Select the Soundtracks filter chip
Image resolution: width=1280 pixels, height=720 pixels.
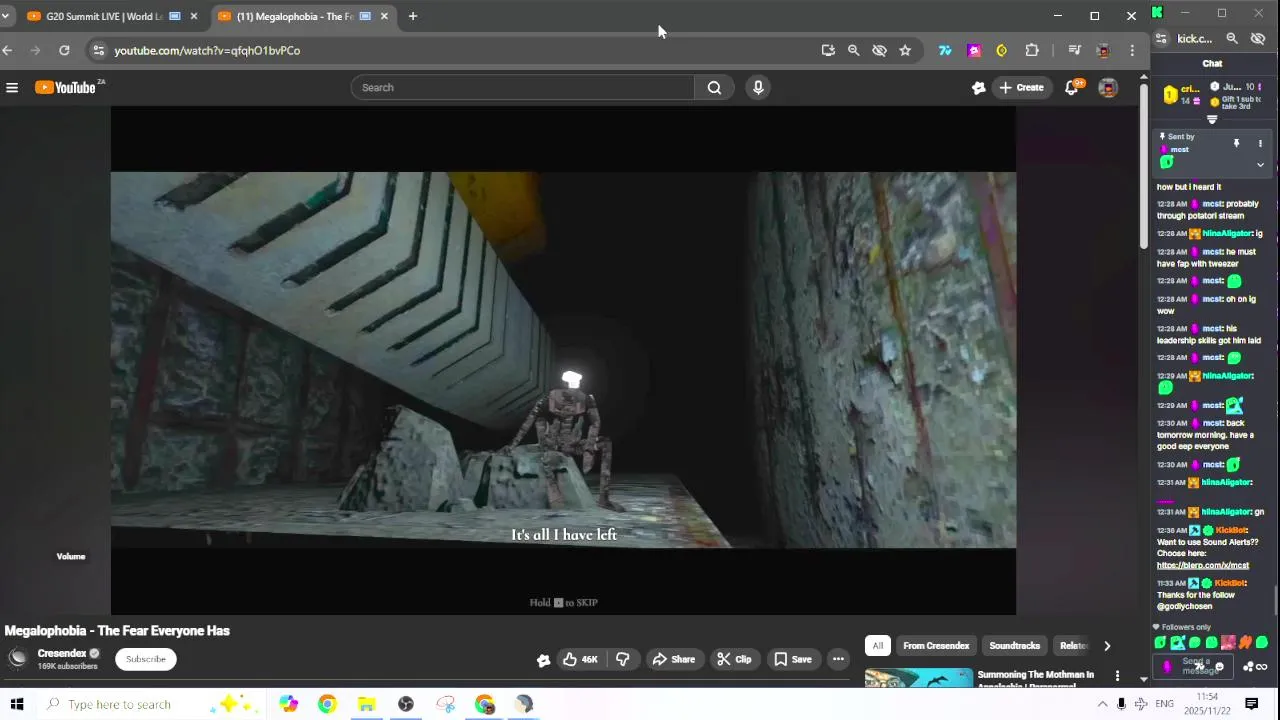[x=1014, y=646]
